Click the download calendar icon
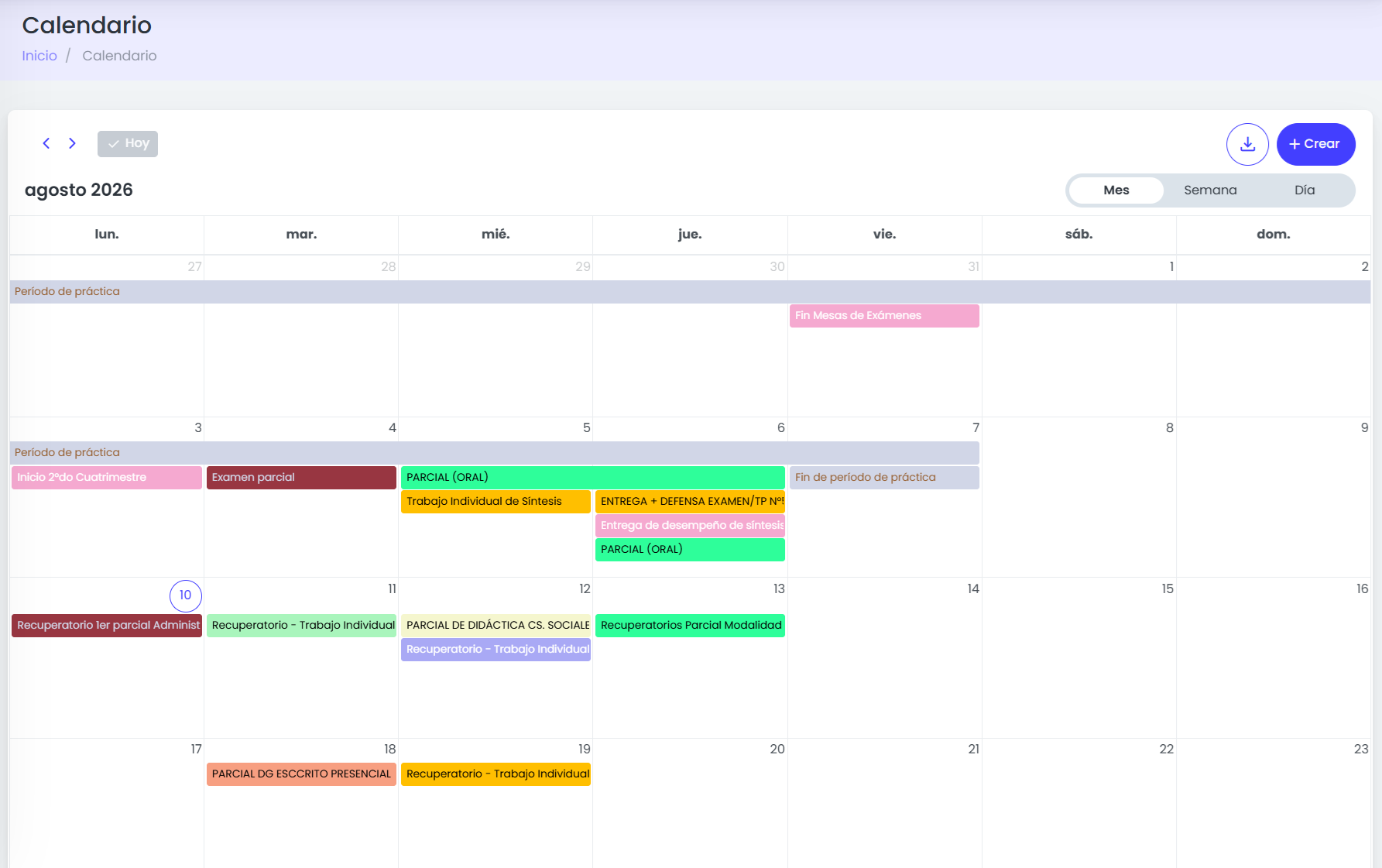The width and height of the screenshot is (1382, 868). point(1247,144)
